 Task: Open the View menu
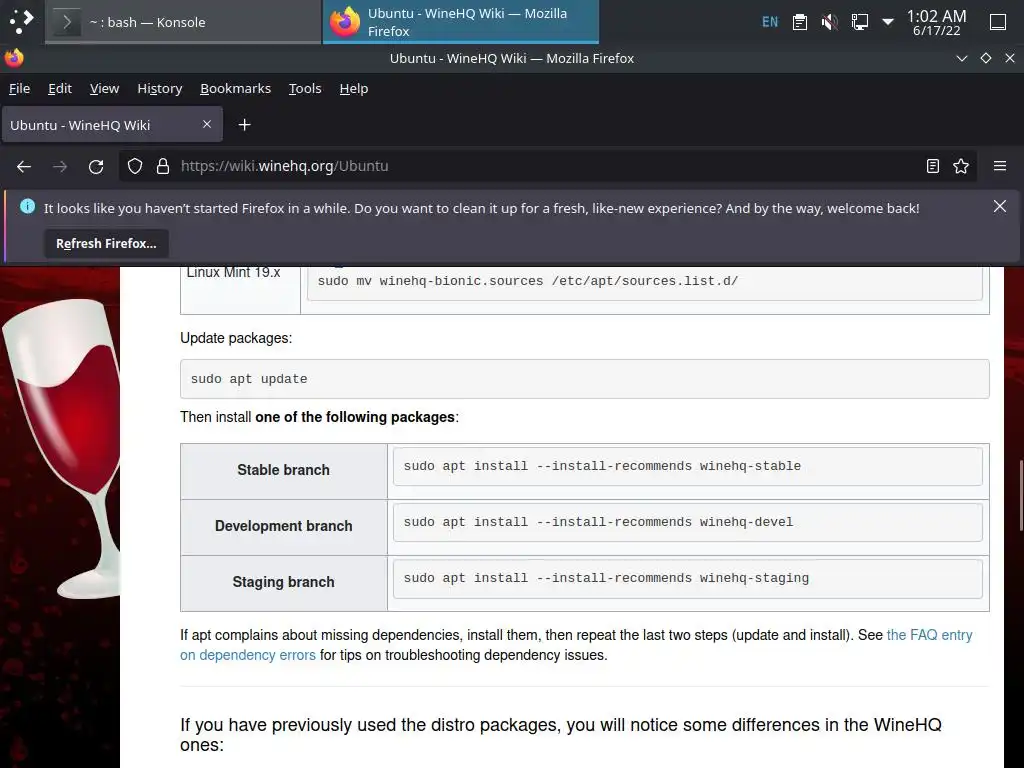click(104, 88)
